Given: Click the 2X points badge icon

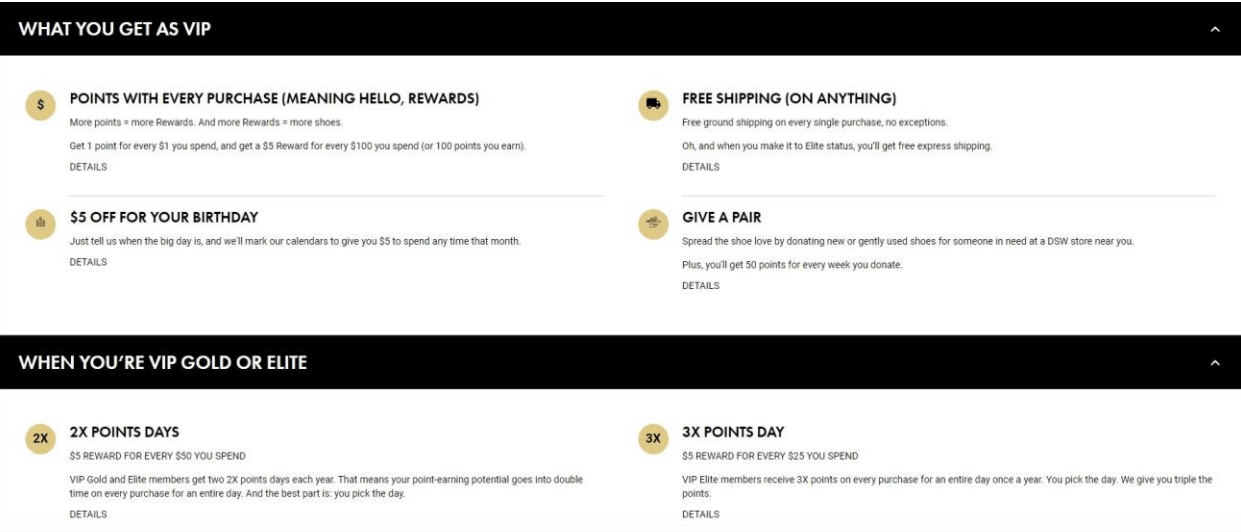Looking at the screenshot, I should (40, 438).
